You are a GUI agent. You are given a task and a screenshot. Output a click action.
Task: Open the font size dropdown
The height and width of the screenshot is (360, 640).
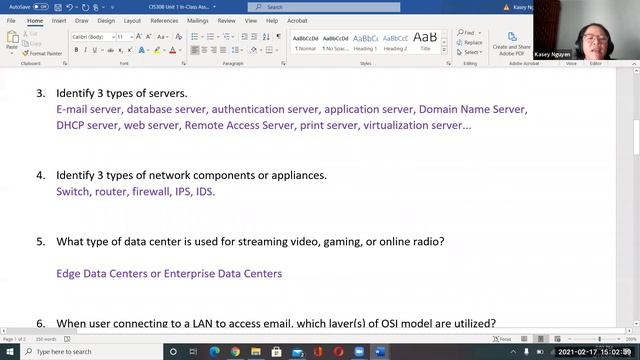(131, 37)
